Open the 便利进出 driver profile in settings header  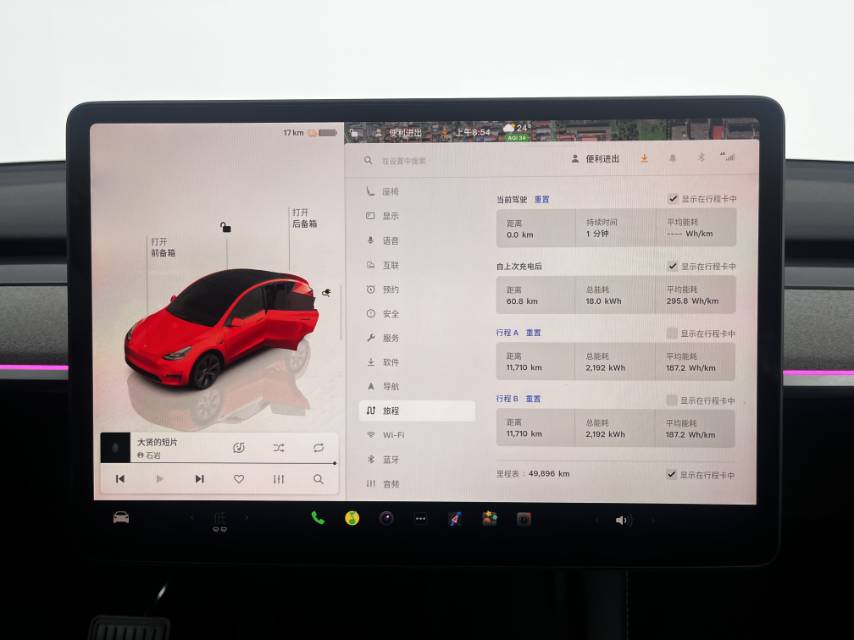595,159
